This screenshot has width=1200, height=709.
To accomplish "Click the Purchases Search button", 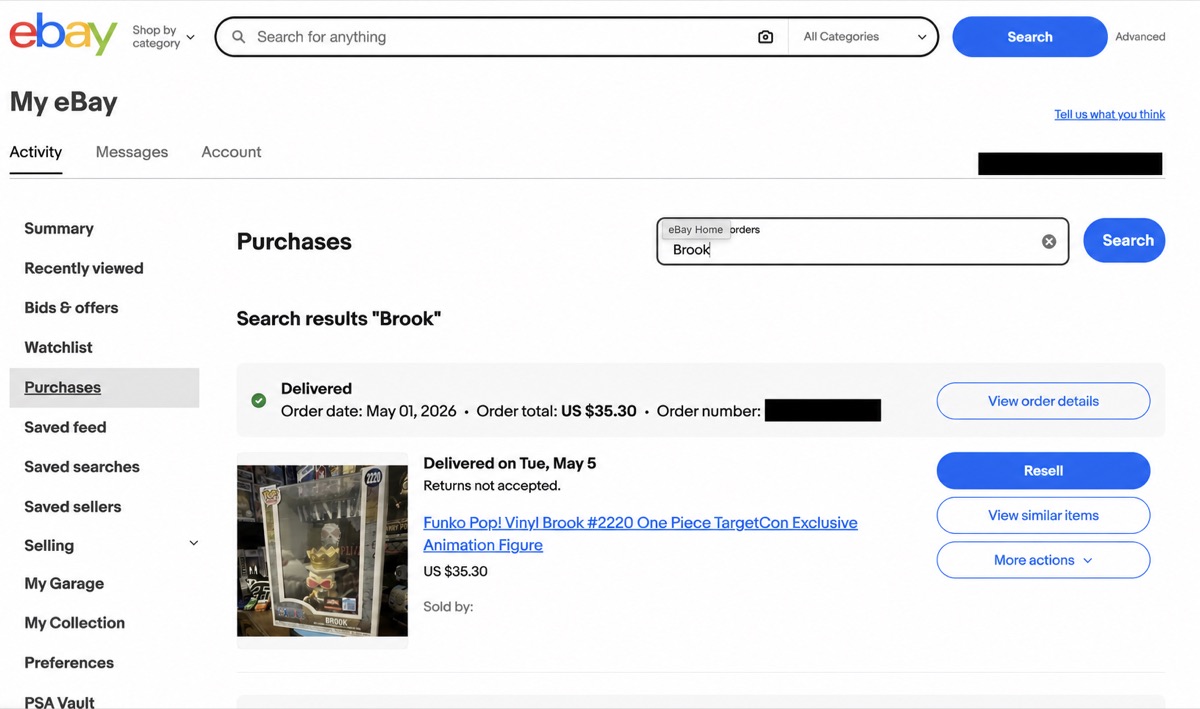I will coord(1124,240).
